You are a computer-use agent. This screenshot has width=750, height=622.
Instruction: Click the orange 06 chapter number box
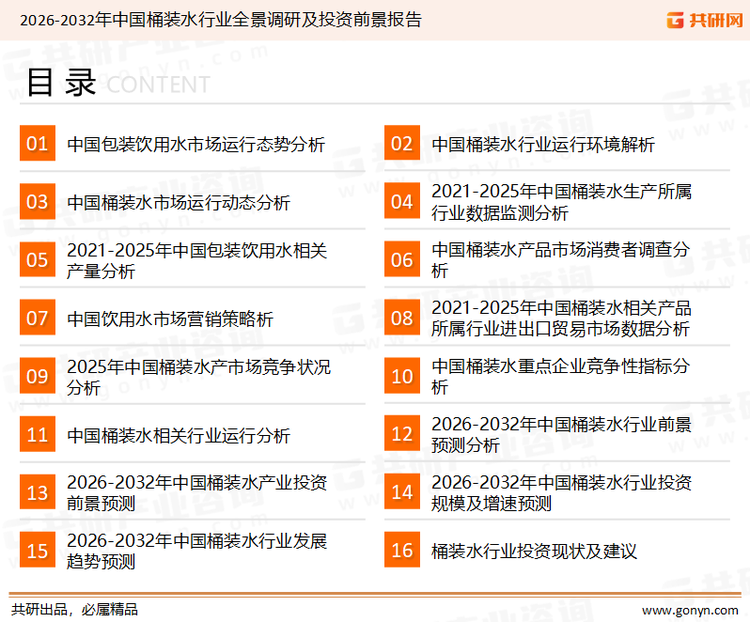402,259
